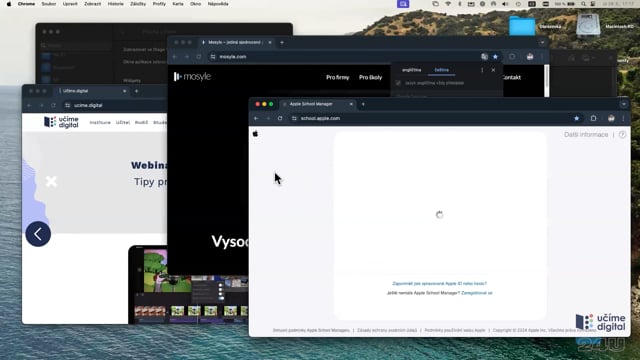The width and height of the screenshot is (640, 360).
Task: Open Apple School Manager terms footer link
Action: [311, 330]
